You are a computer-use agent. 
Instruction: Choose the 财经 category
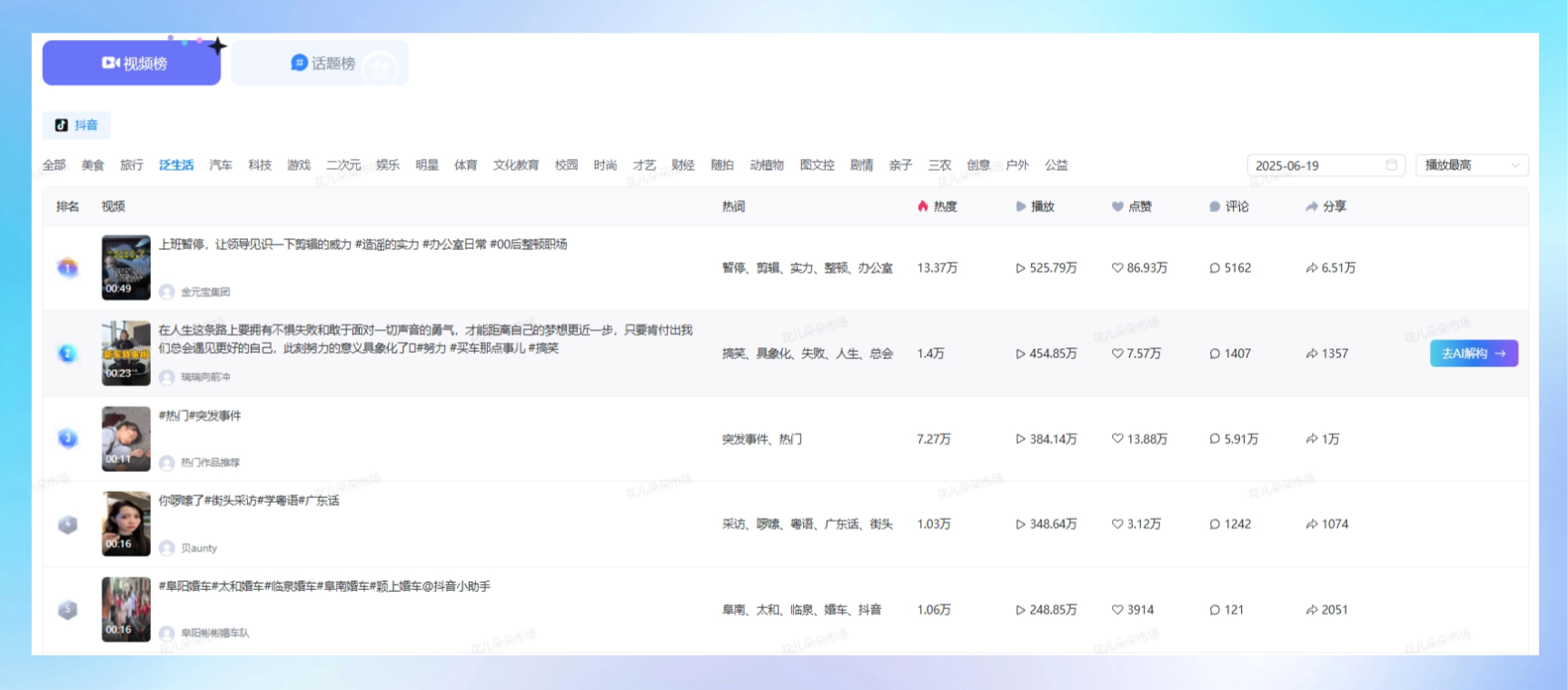[x=683, y=165]
